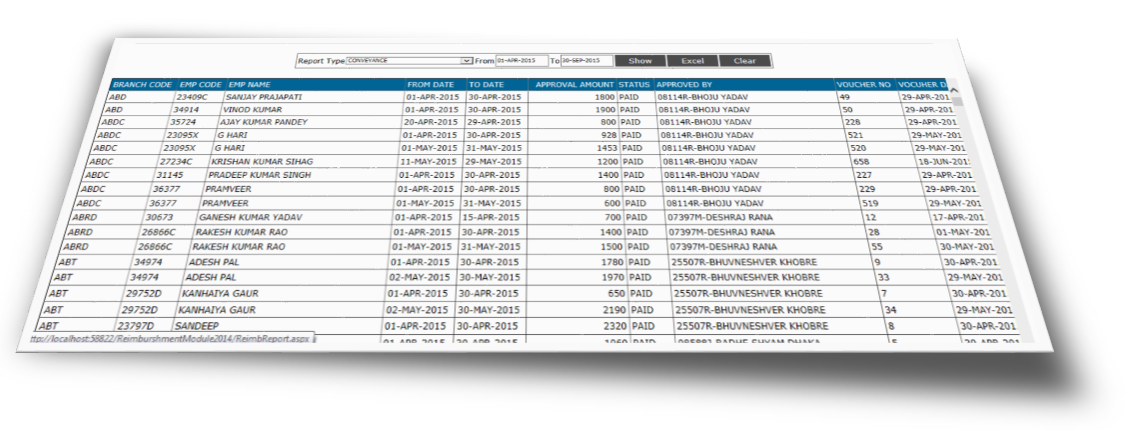Click the STATUS column header
Viewport: 1128px width, 430px height.
[x=635, y=85]
